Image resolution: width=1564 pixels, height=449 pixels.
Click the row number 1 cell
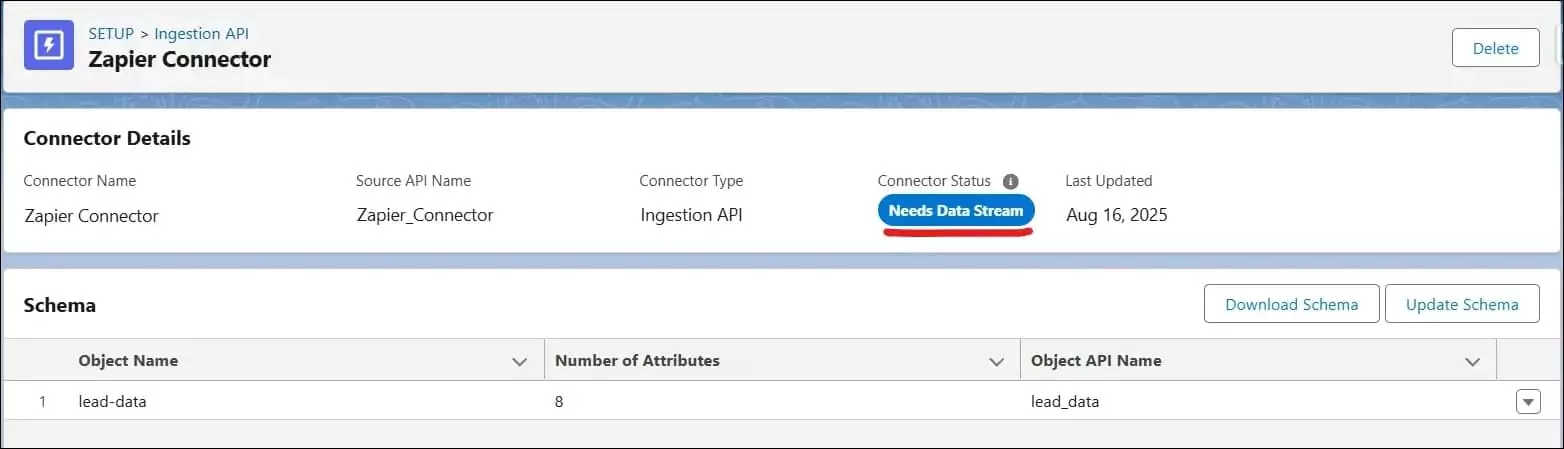tap(42, 402)
